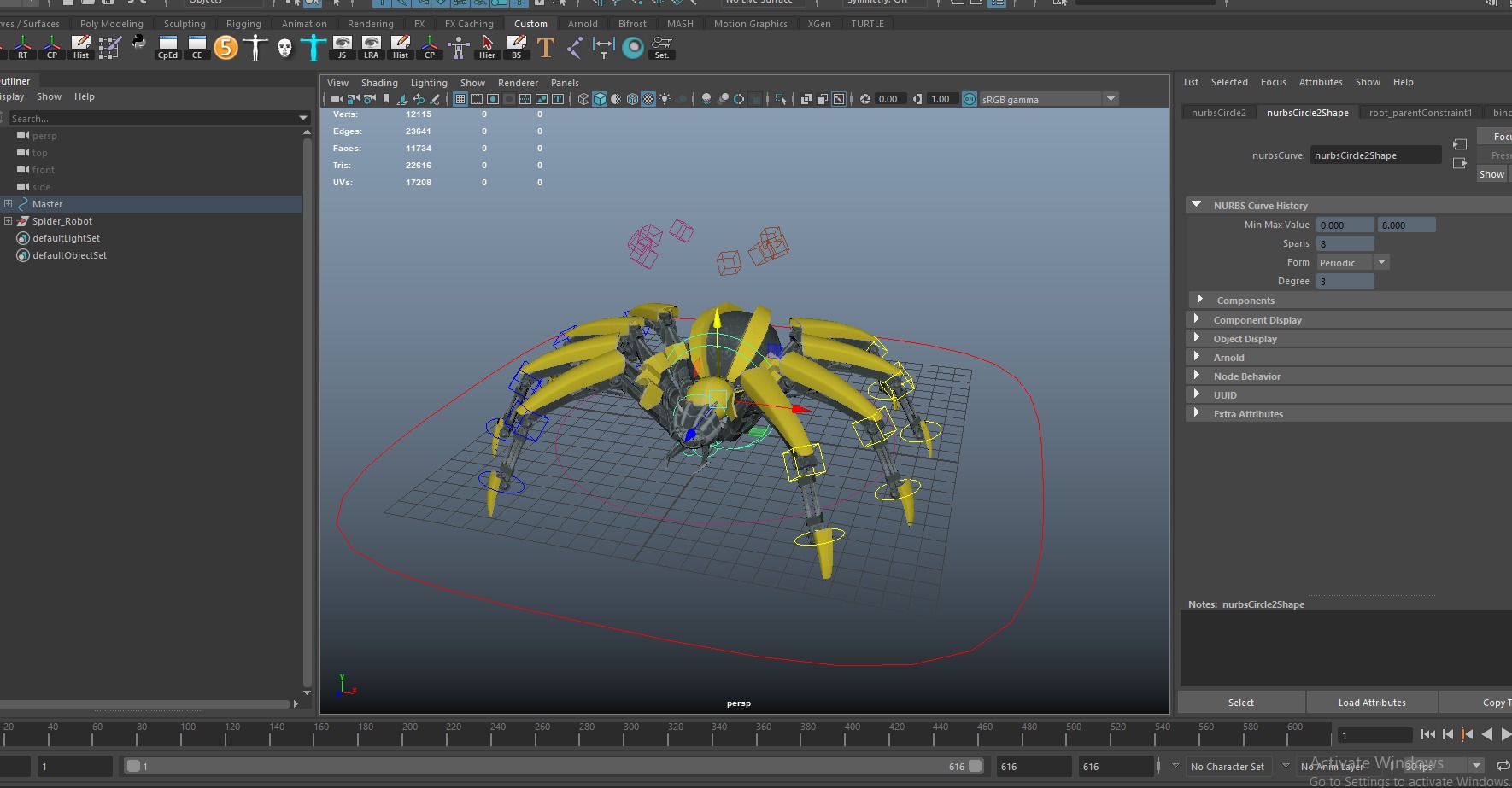Toggle the film gate display

click(477, 99)
